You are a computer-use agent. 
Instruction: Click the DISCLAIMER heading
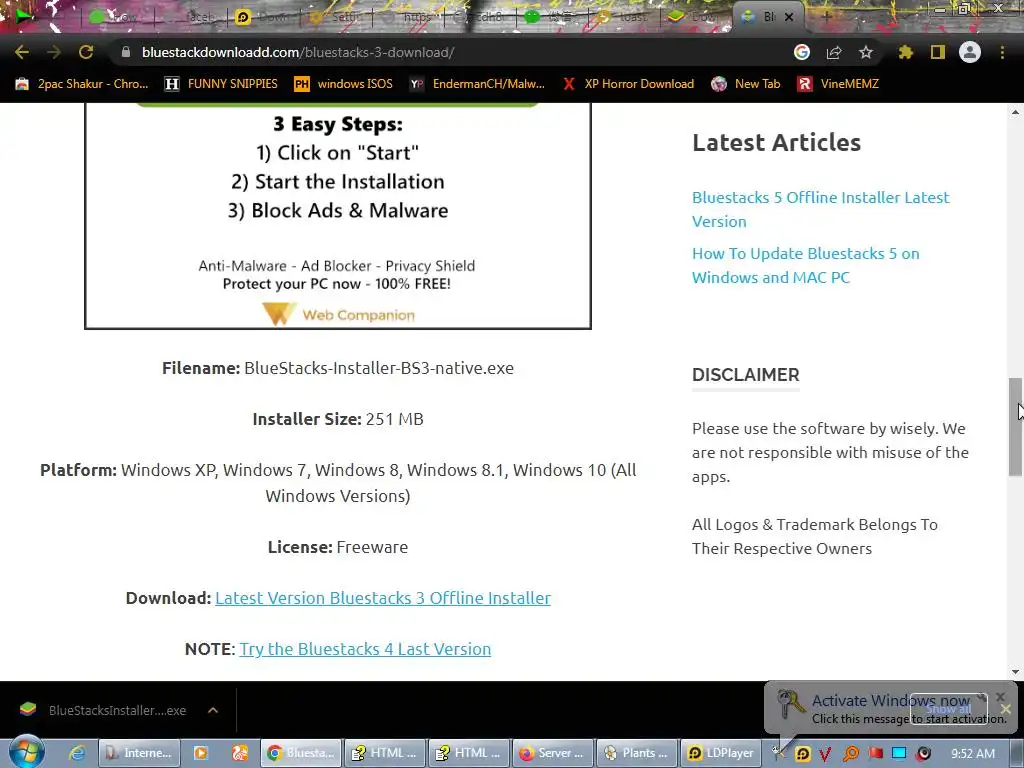[x=745, y=375]
